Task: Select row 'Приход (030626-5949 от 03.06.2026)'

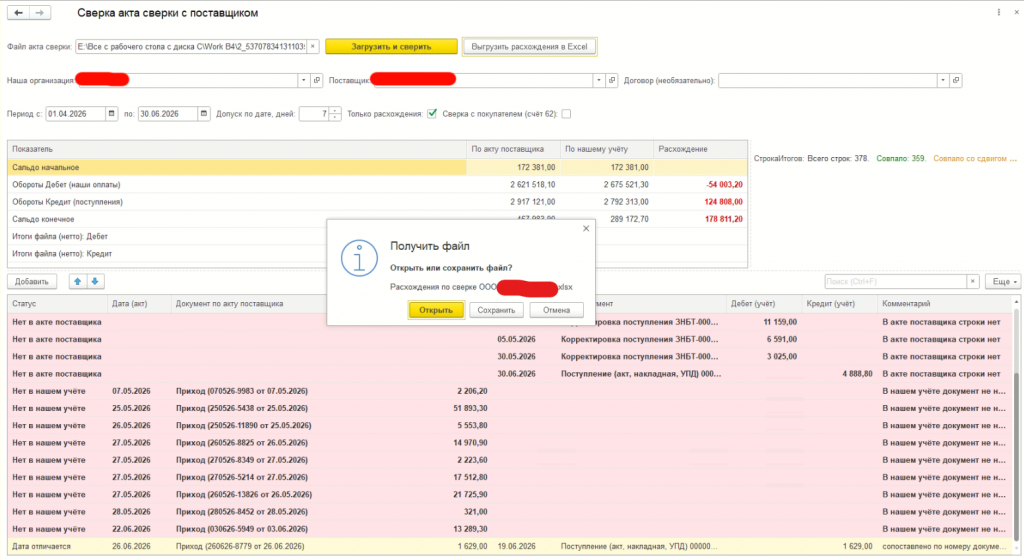Action: (510, 529)
